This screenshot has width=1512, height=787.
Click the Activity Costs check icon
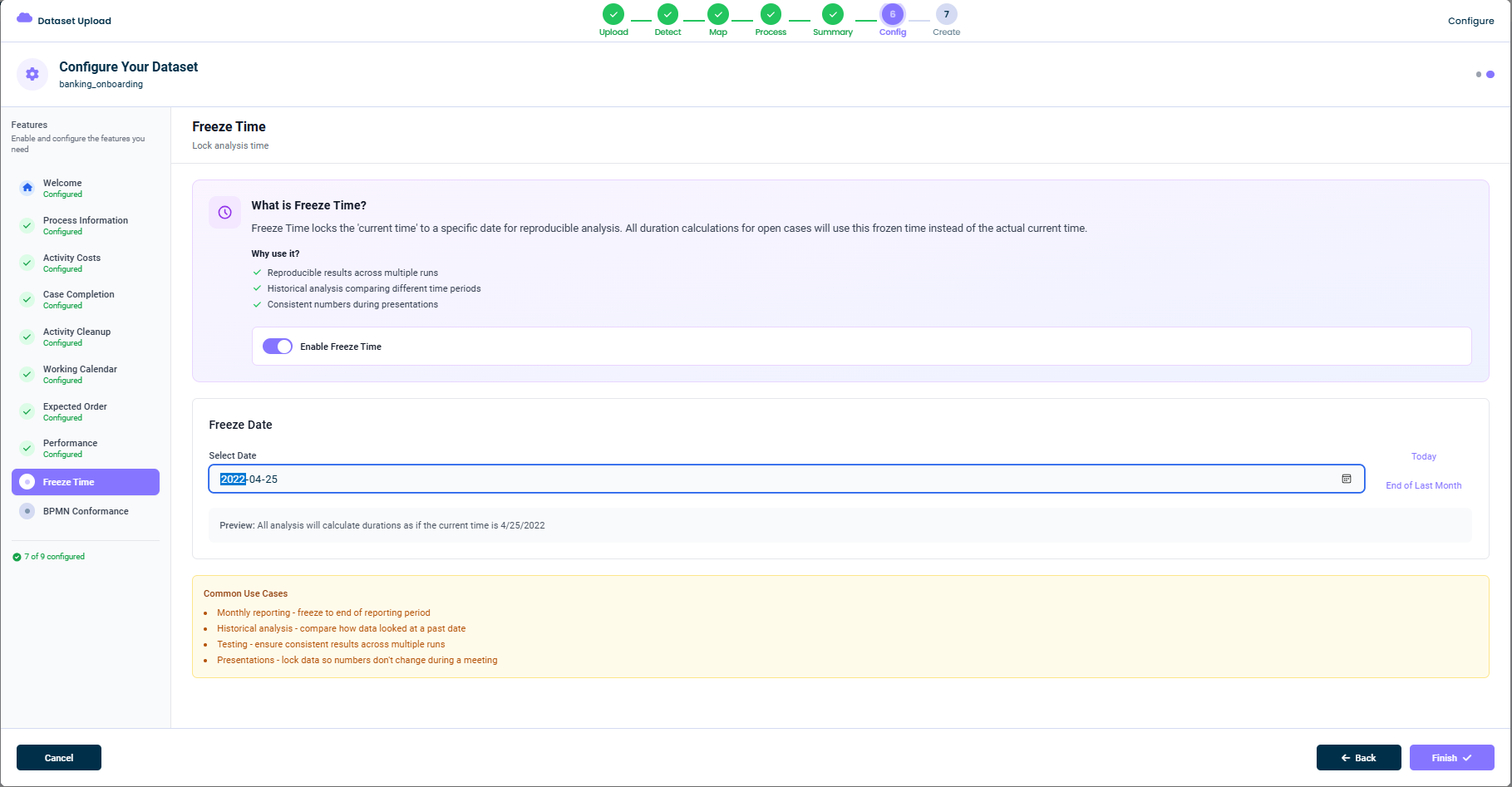[27, 263]
